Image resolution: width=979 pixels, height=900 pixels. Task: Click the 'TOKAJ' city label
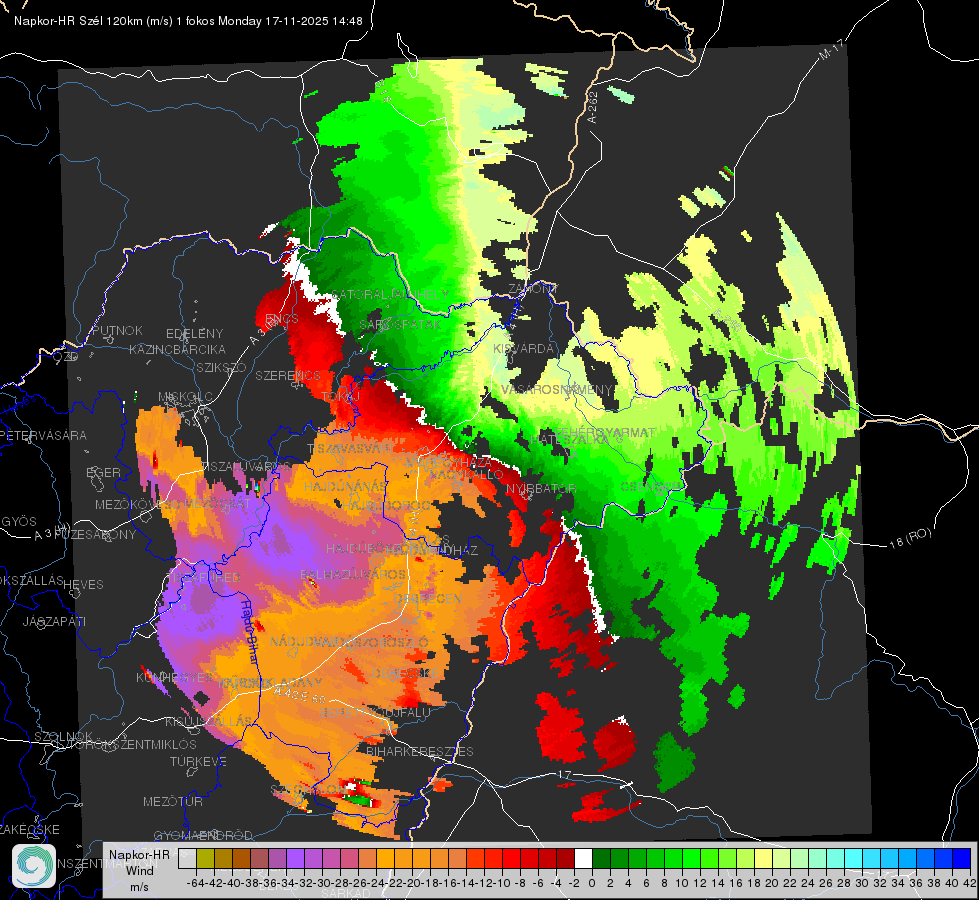(341, 397)
